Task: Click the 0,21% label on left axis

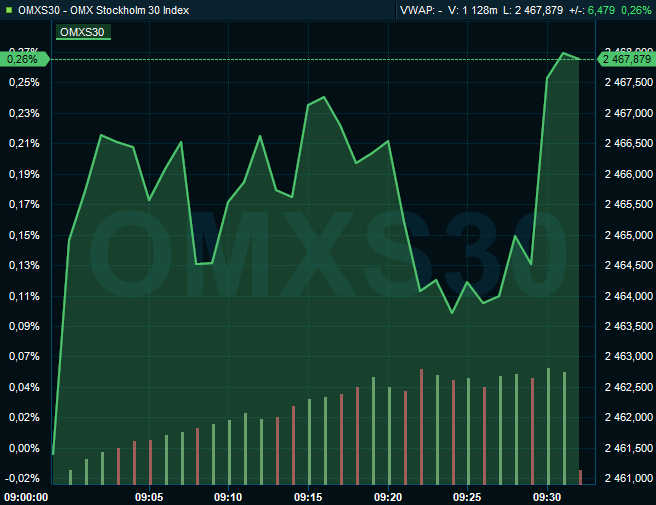Action: 24,144
